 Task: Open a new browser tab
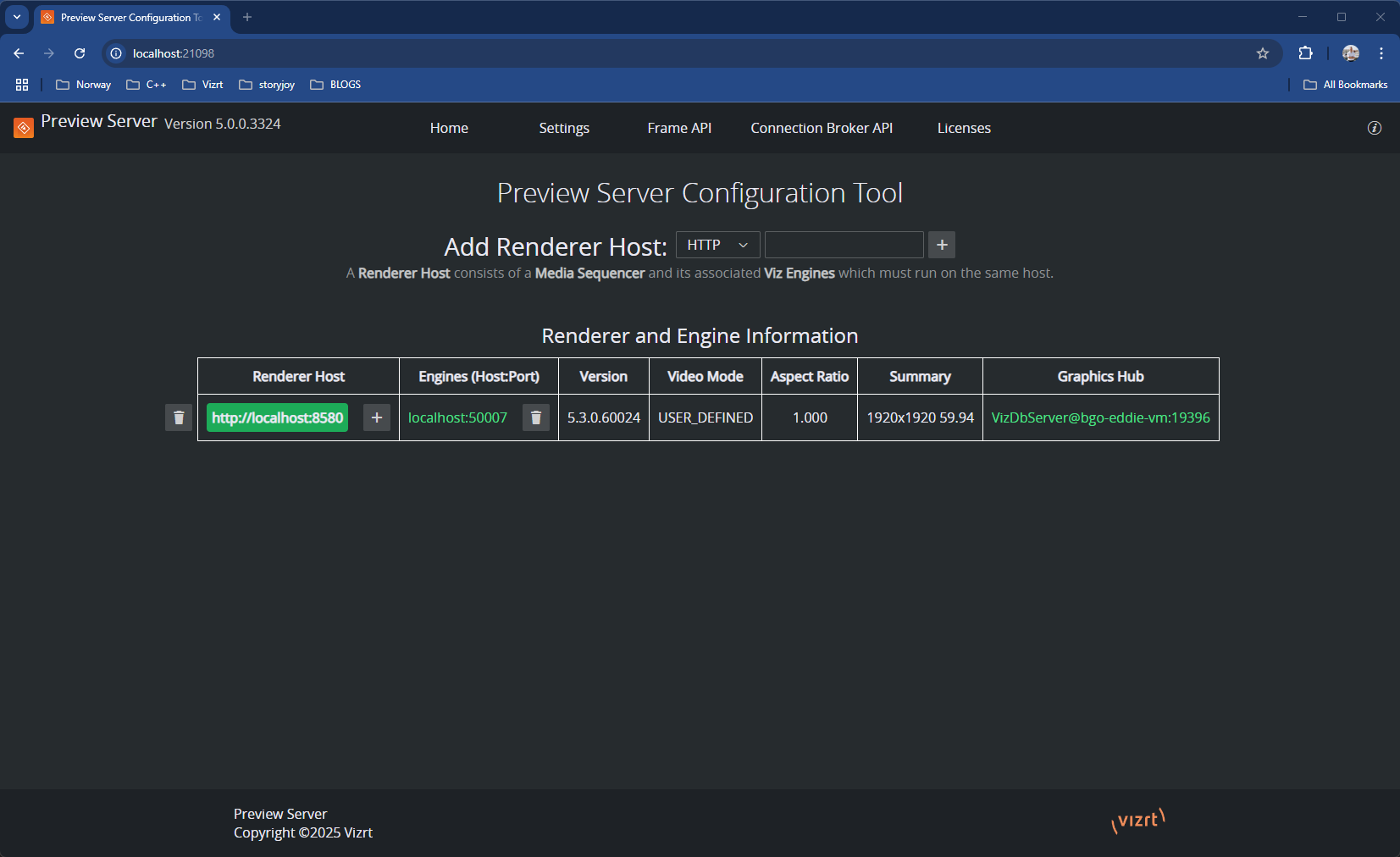247,17
